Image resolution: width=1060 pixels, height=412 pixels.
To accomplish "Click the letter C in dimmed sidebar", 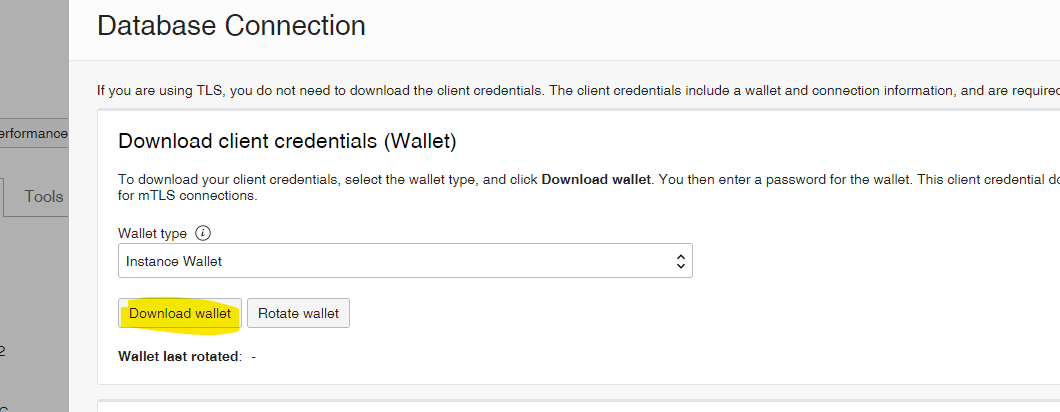I will pyautogui.click(x=3, y=405).
